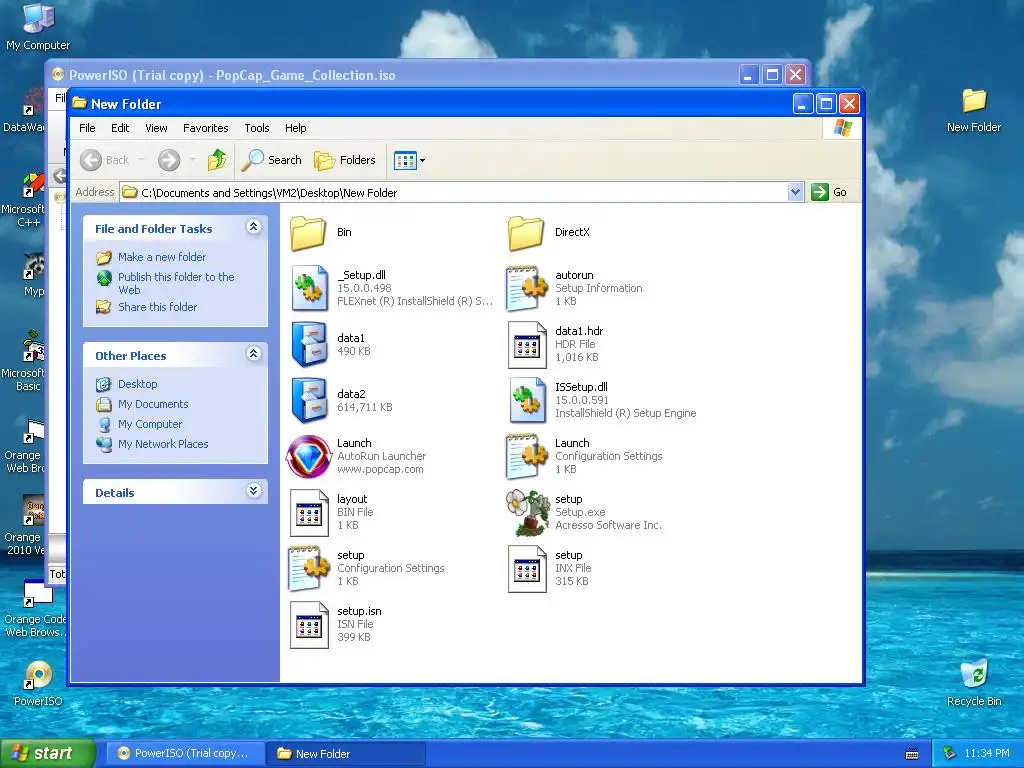Viewport: 1024px width, 768px height.
Task: Select the _Setup.dll file icon
Action: (x=309, y=288)
